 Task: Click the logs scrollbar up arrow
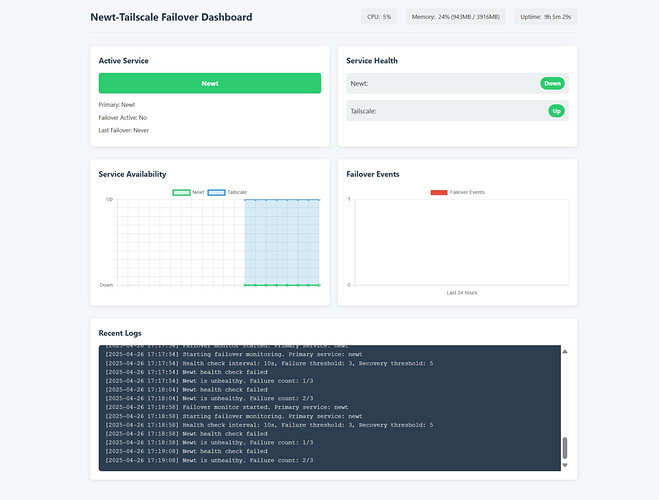coord(565,351)
